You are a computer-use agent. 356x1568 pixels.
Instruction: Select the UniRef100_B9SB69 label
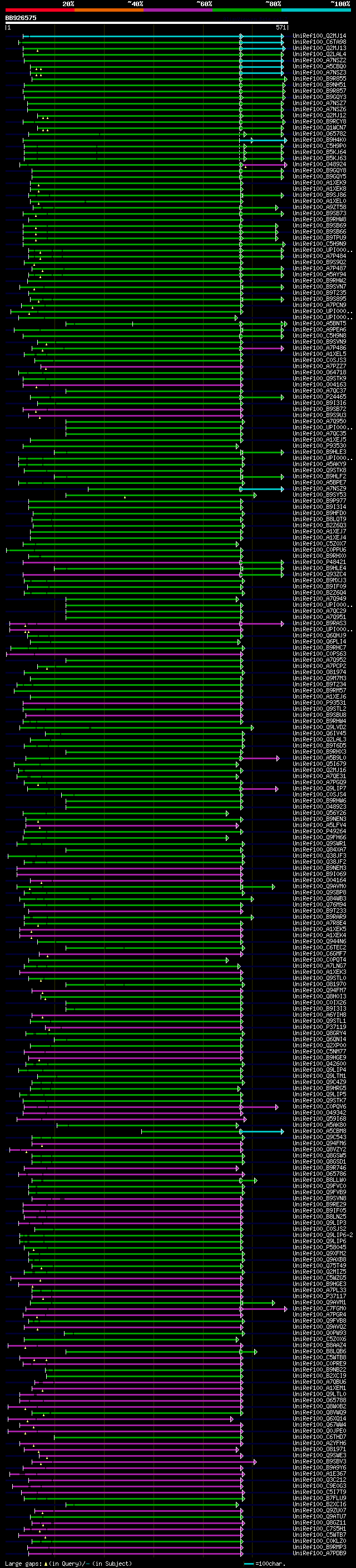tap(319, 226)
